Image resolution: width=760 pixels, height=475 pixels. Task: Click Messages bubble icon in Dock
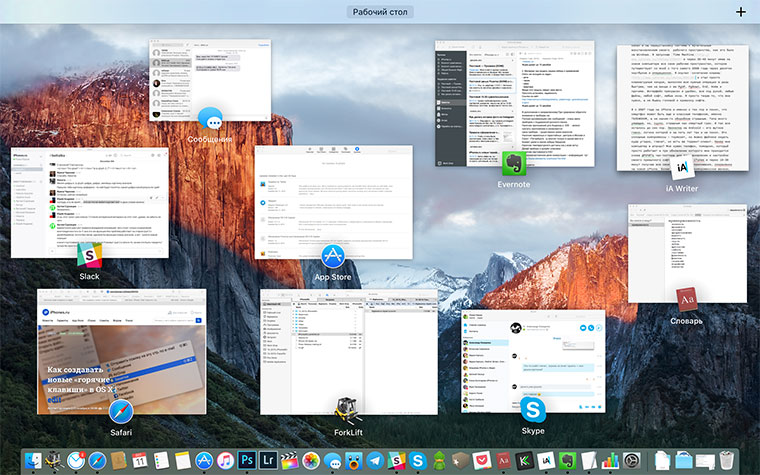pyautogui.click(x=332, y=461)
